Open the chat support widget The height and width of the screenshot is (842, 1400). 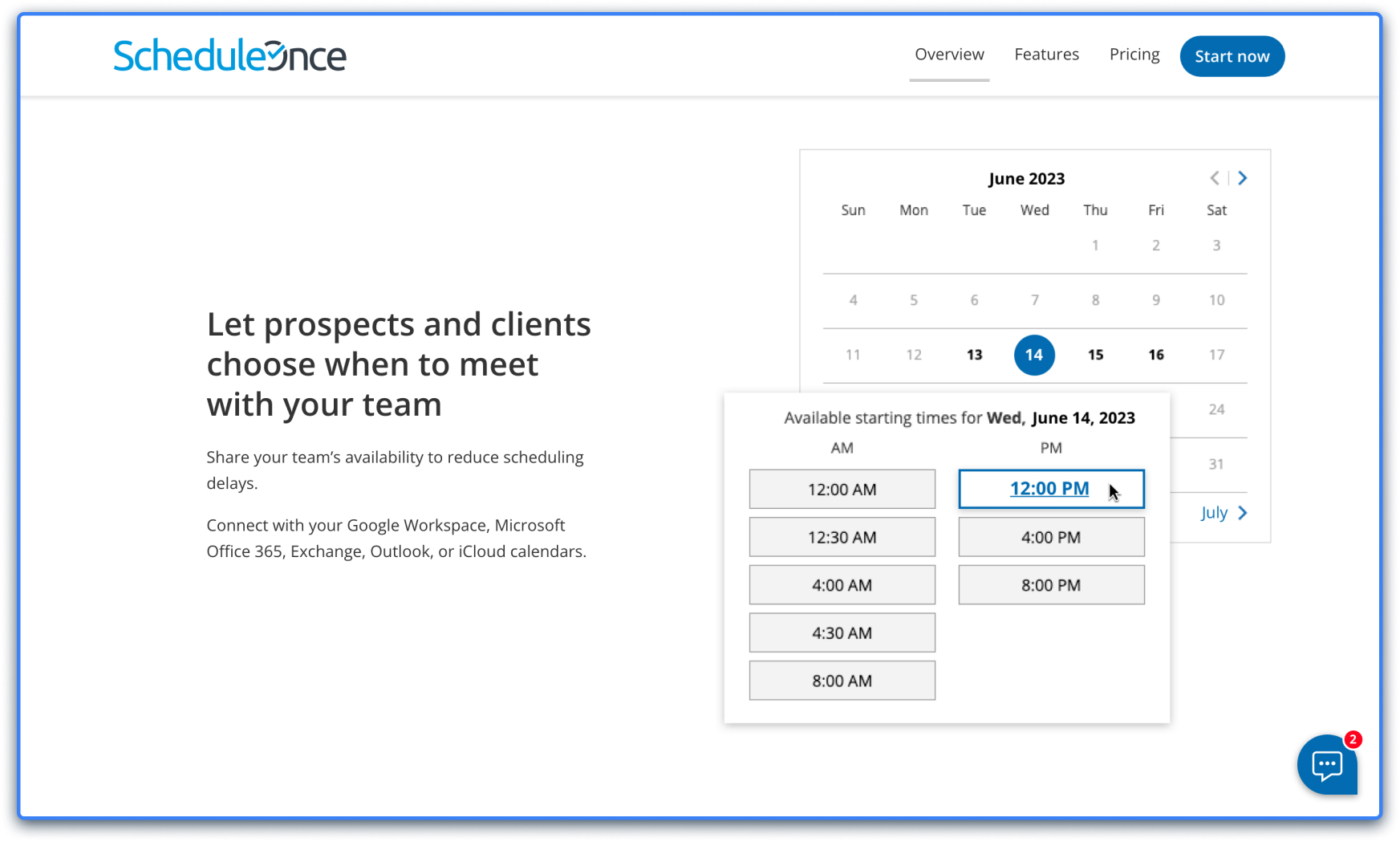pos(1328,765)
